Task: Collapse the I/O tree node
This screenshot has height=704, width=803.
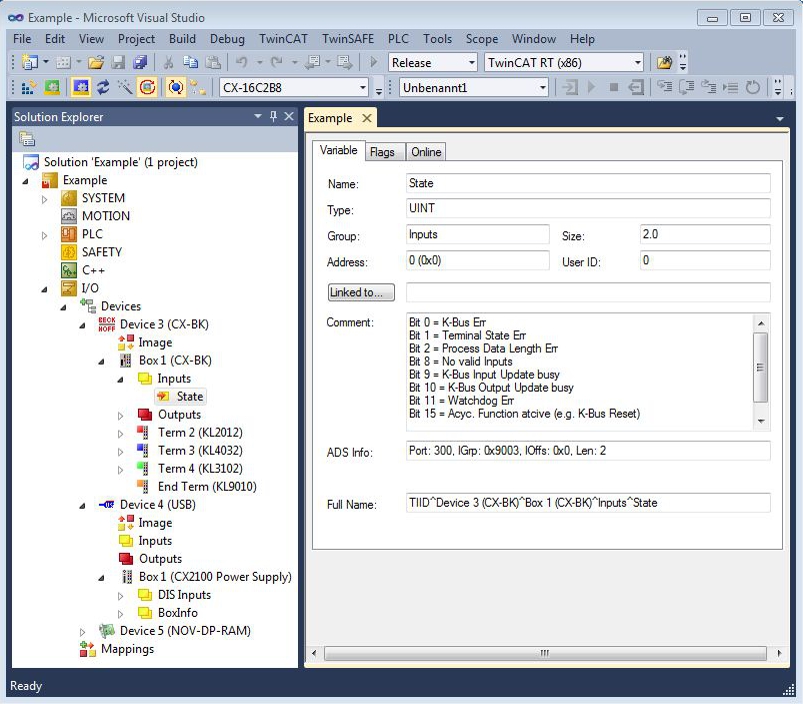Action: coord(45,289)
